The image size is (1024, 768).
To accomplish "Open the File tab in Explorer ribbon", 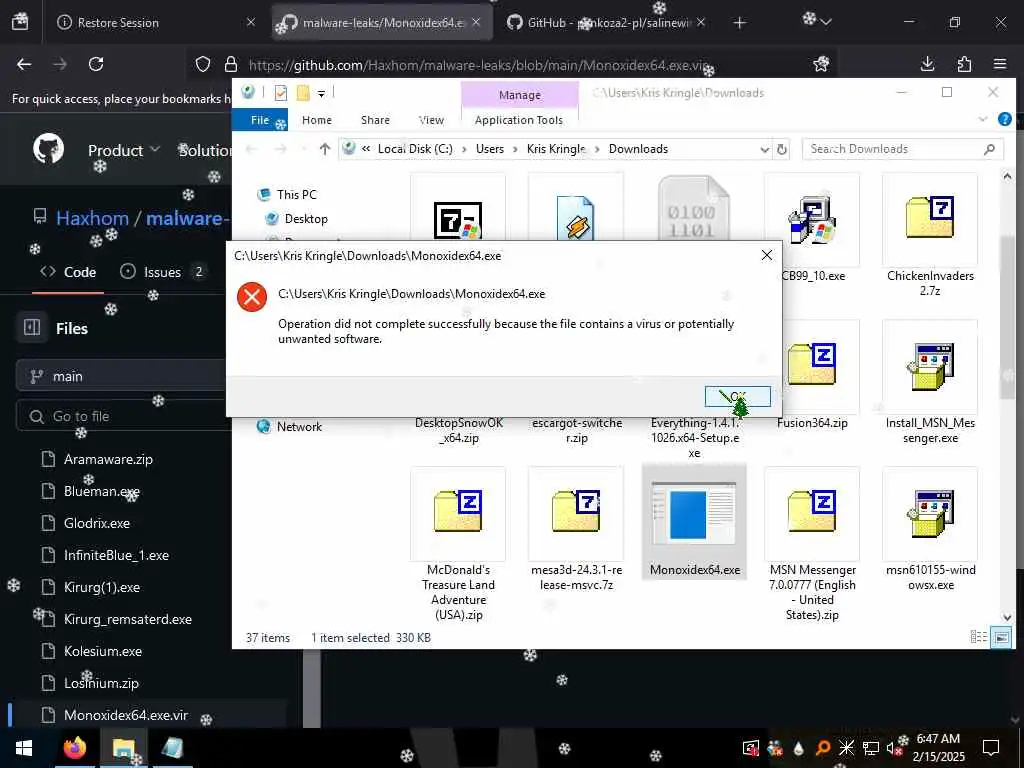I will point(260,120).
